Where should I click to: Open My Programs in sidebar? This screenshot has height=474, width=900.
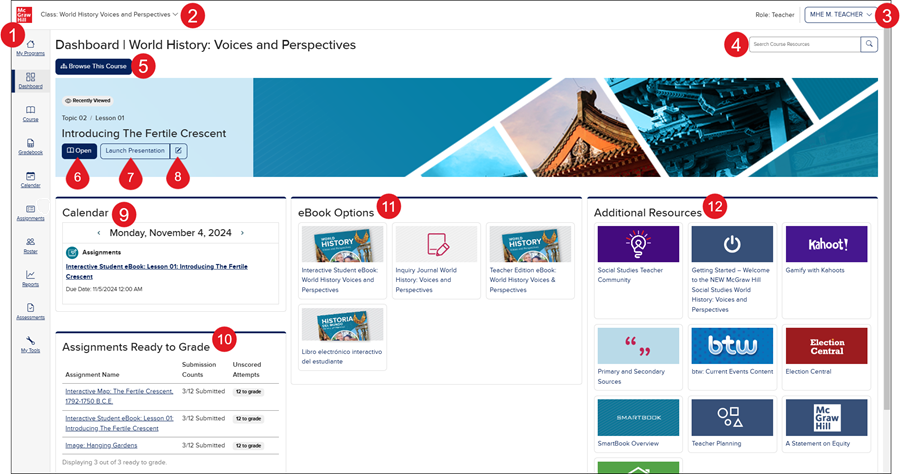(30, 47)
